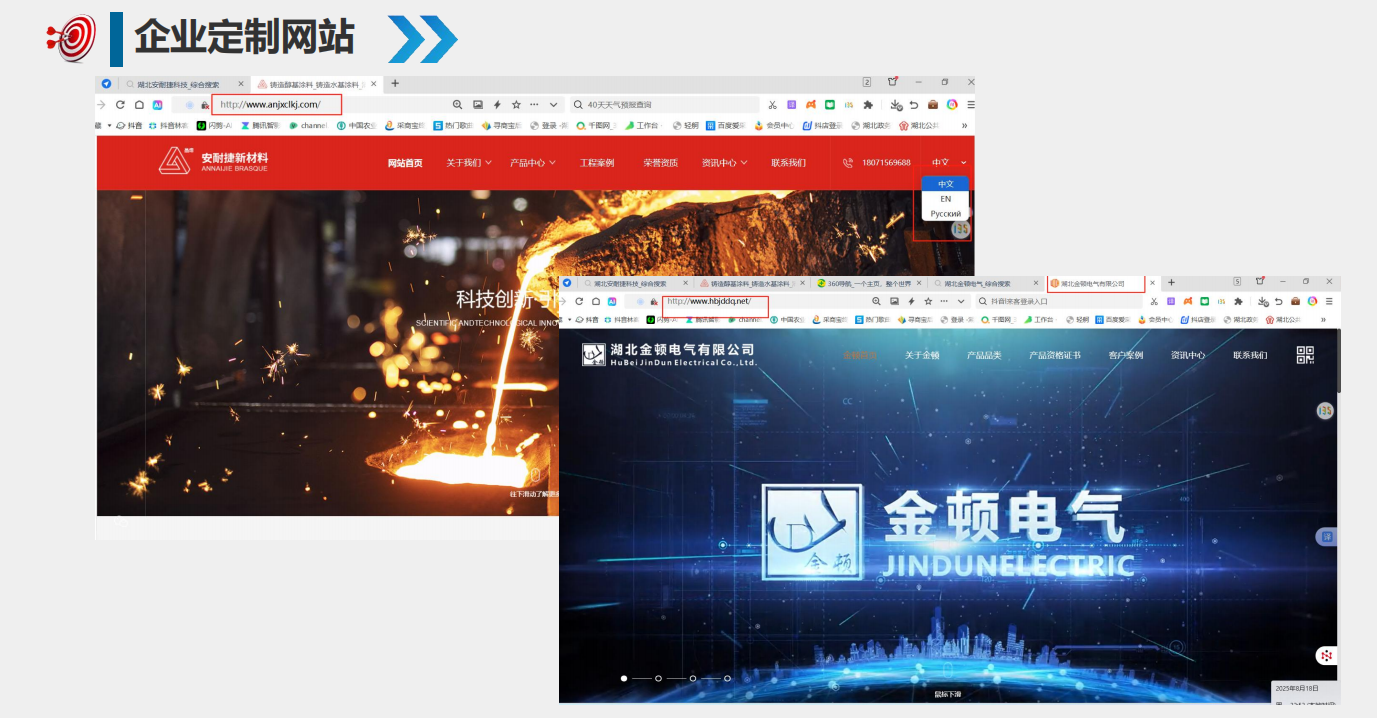The width and height of the screenshot is (1377, 718).
Task: Expand the address bar chevron in the Jindun browser
Action: [961, 301]
